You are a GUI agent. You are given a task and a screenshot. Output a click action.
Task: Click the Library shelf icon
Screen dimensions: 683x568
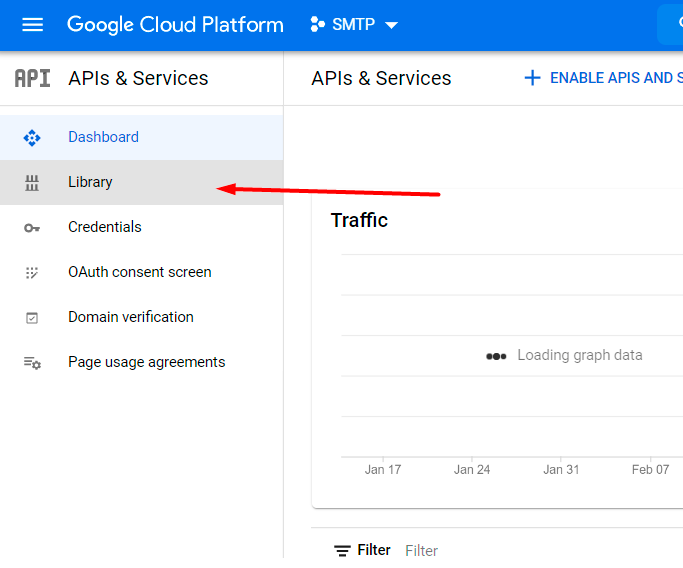(x=32, y=182)
